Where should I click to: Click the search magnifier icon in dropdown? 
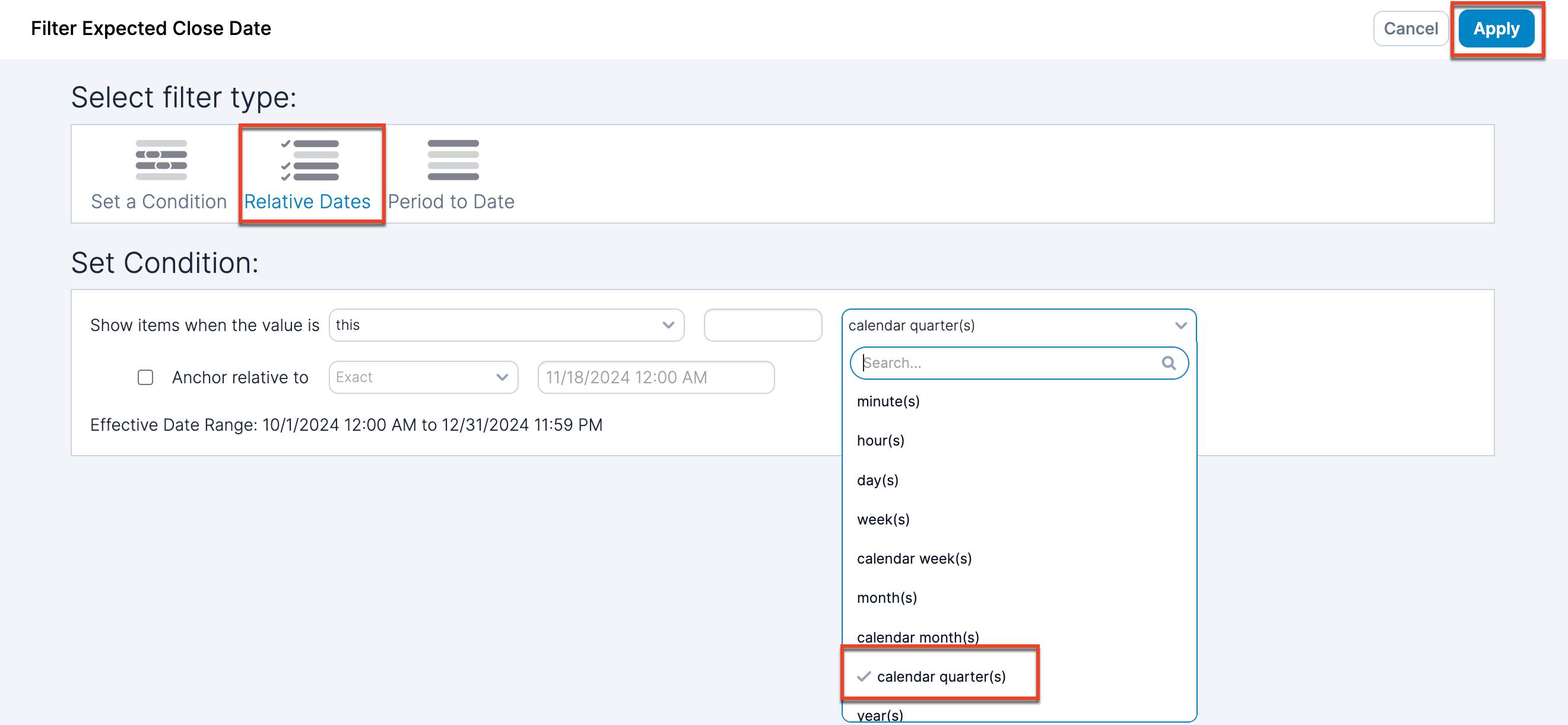click(x=1167, y=363)
